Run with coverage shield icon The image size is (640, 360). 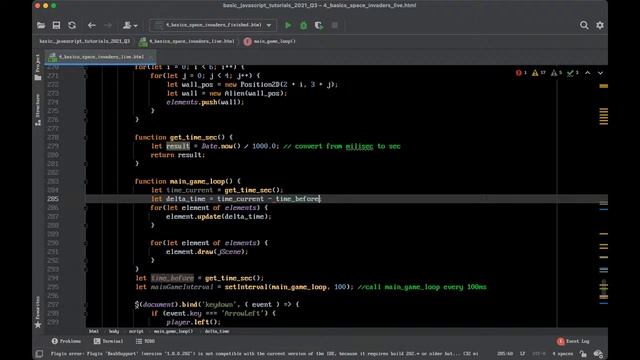point(319,25)
